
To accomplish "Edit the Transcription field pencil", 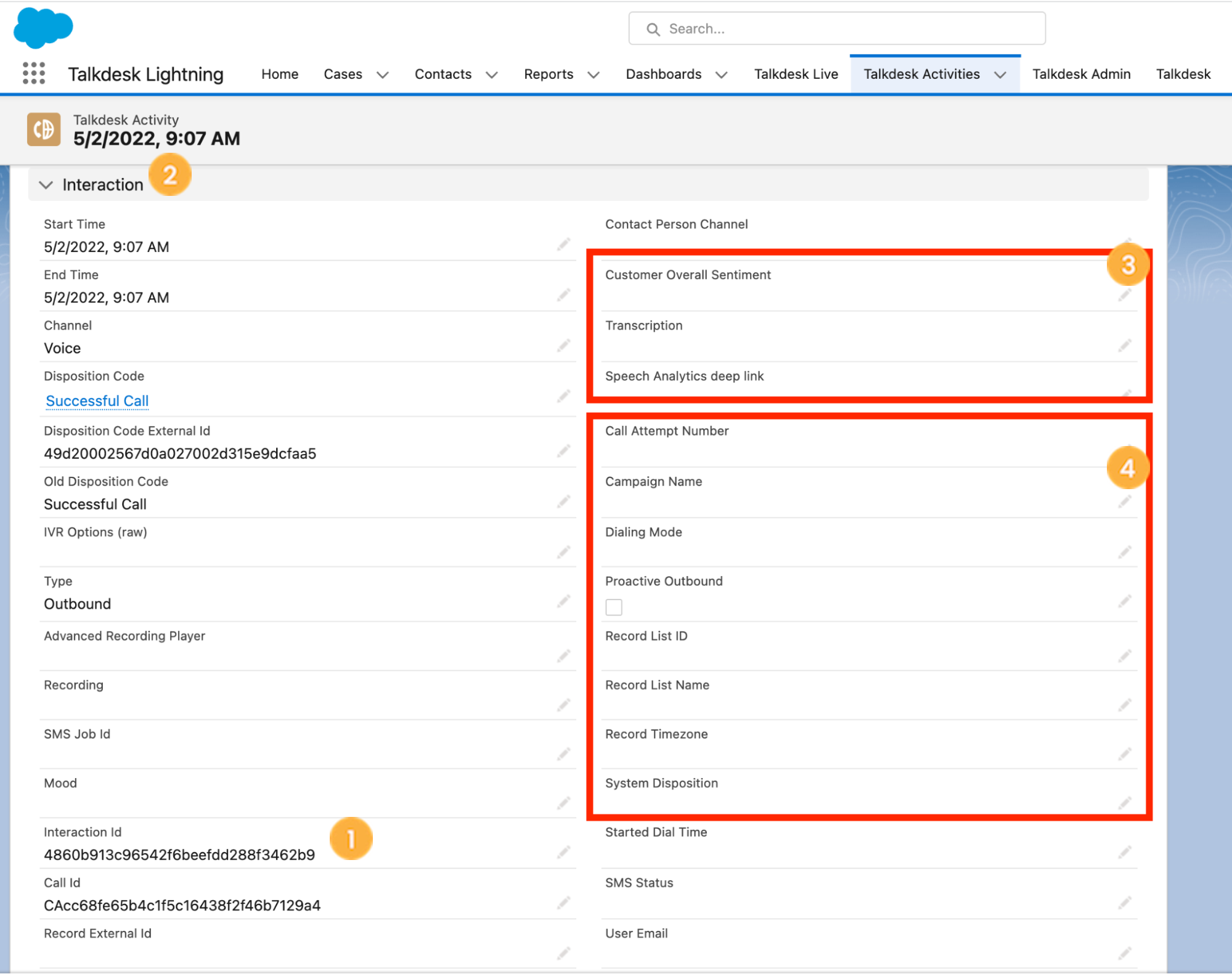I will point(1124,346).
